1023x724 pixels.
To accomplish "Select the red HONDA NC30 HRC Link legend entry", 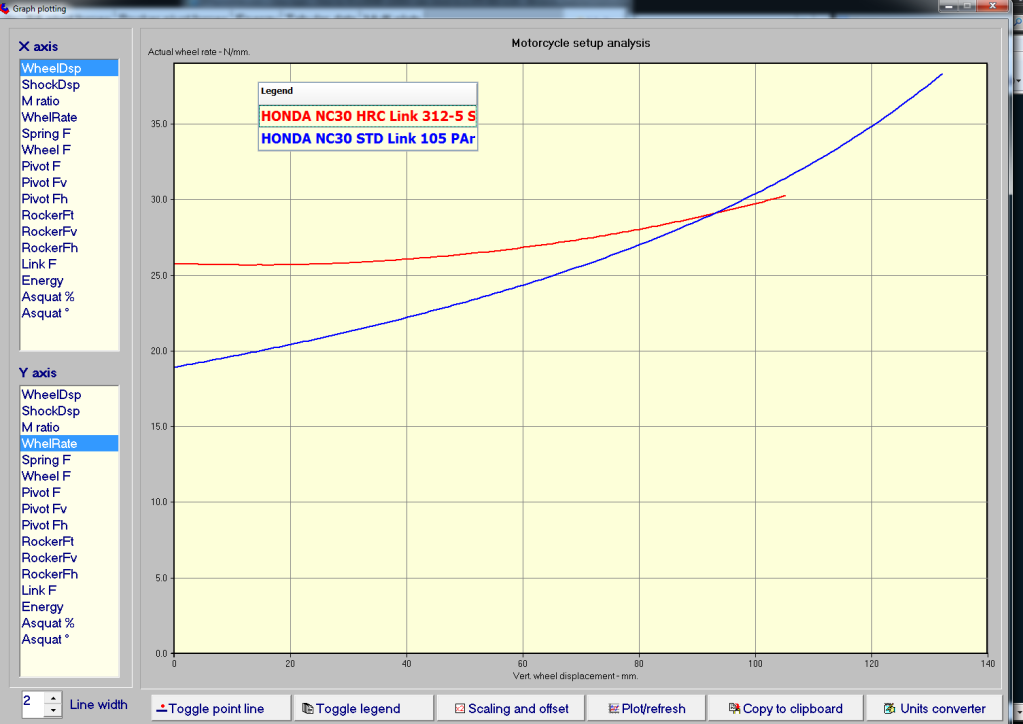I will pyautogui.click(x=368, y=116).
